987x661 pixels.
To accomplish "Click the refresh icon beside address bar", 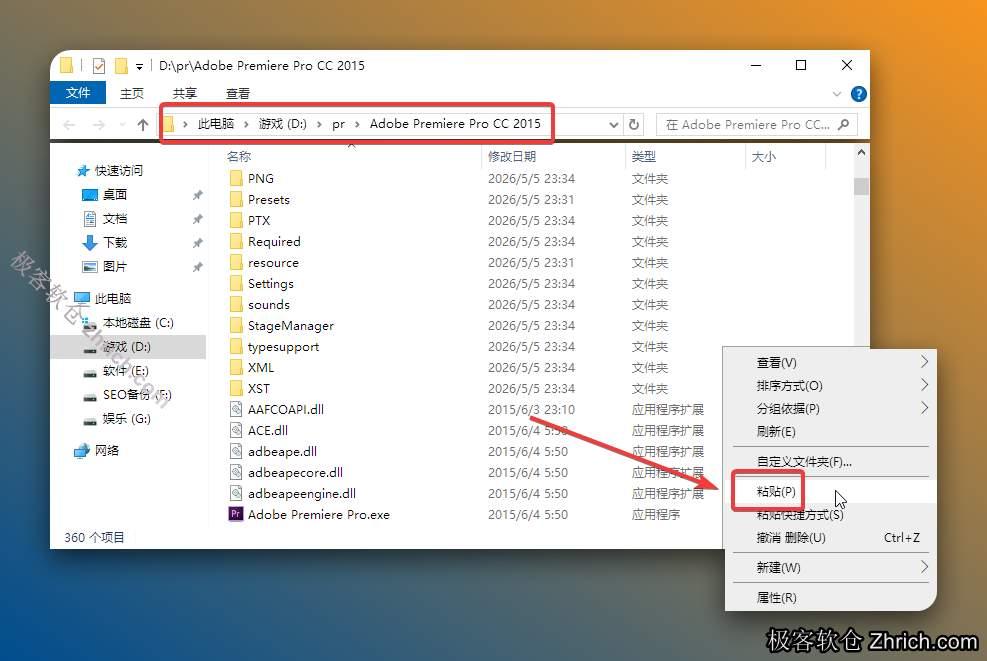I will click(634, 125).
